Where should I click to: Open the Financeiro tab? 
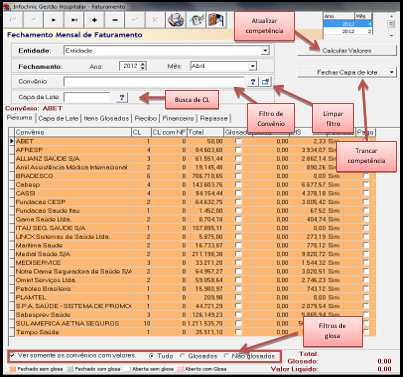coord(178,118)
